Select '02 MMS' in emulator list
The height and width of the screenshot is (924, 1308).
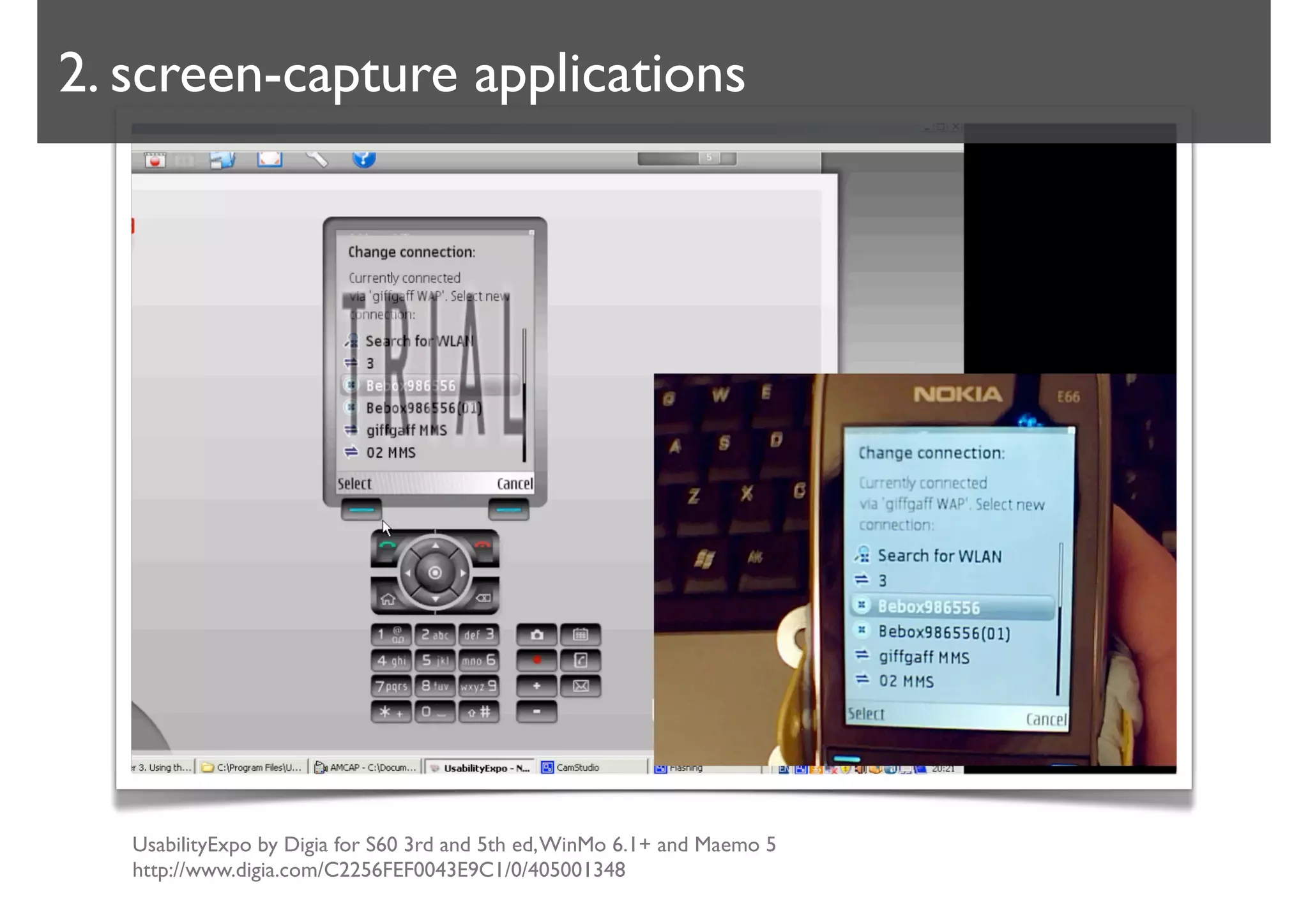[431, 453]
